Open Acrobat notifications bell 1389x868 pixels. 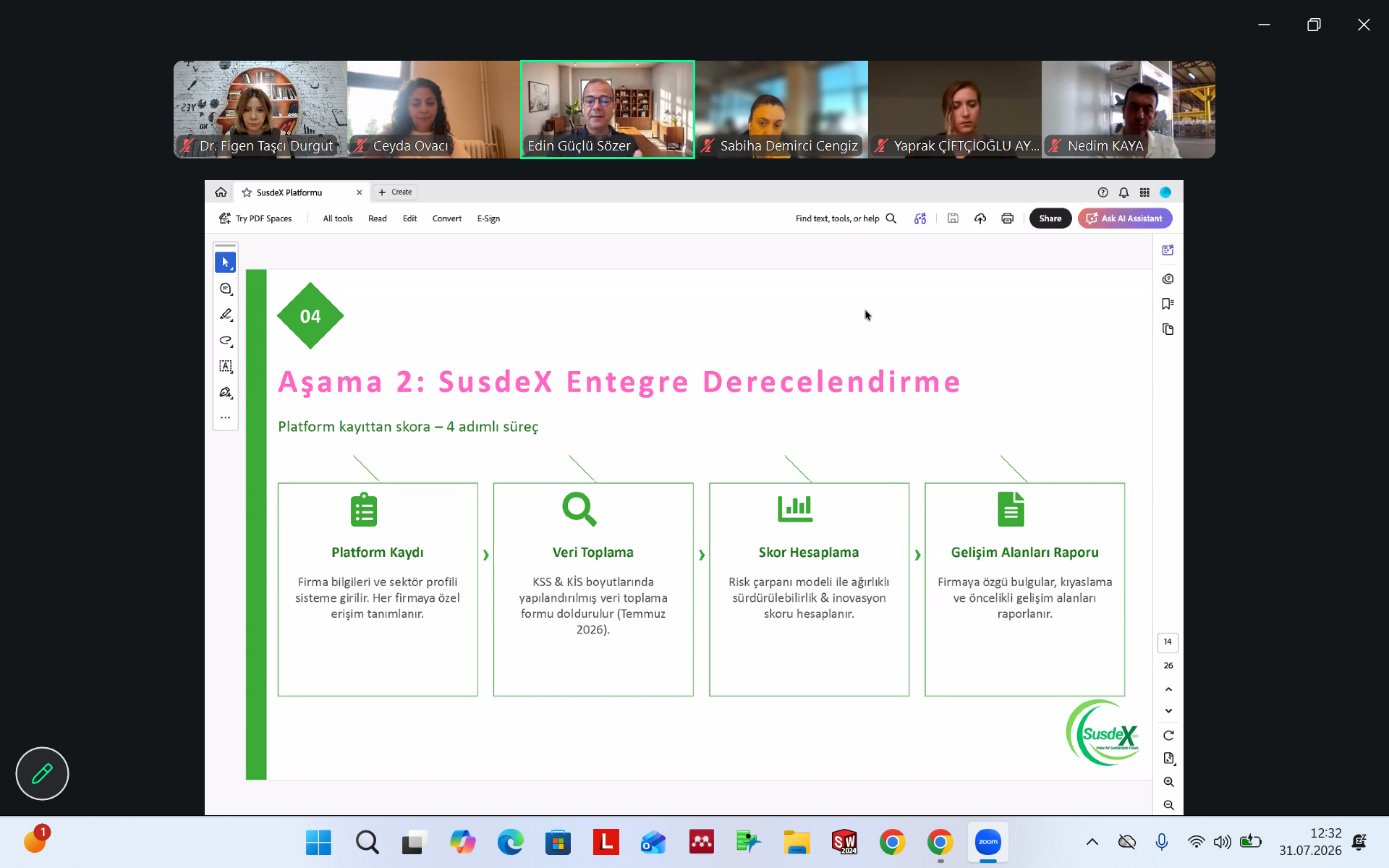pyautogui.click(x=1123, y=192)
